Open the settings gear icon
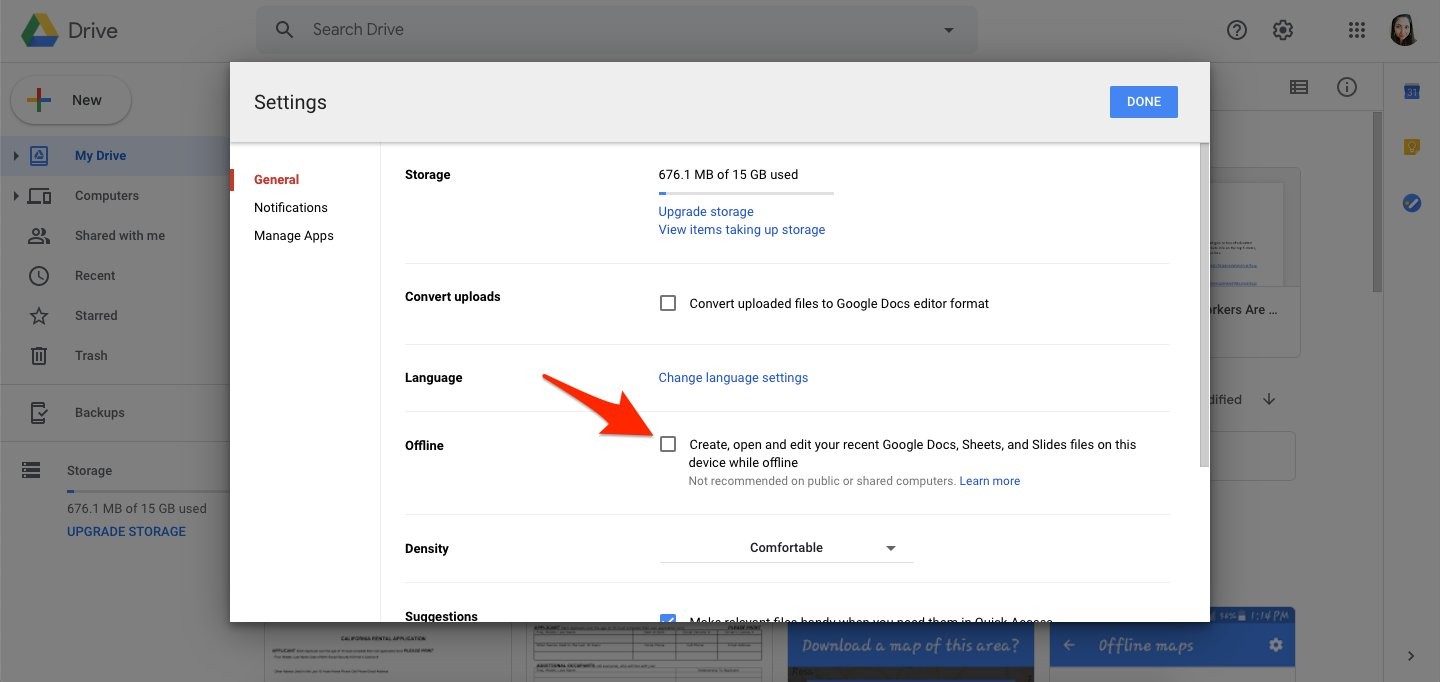The width and height of the screenshot is (1440, 682). (1283, 30)
